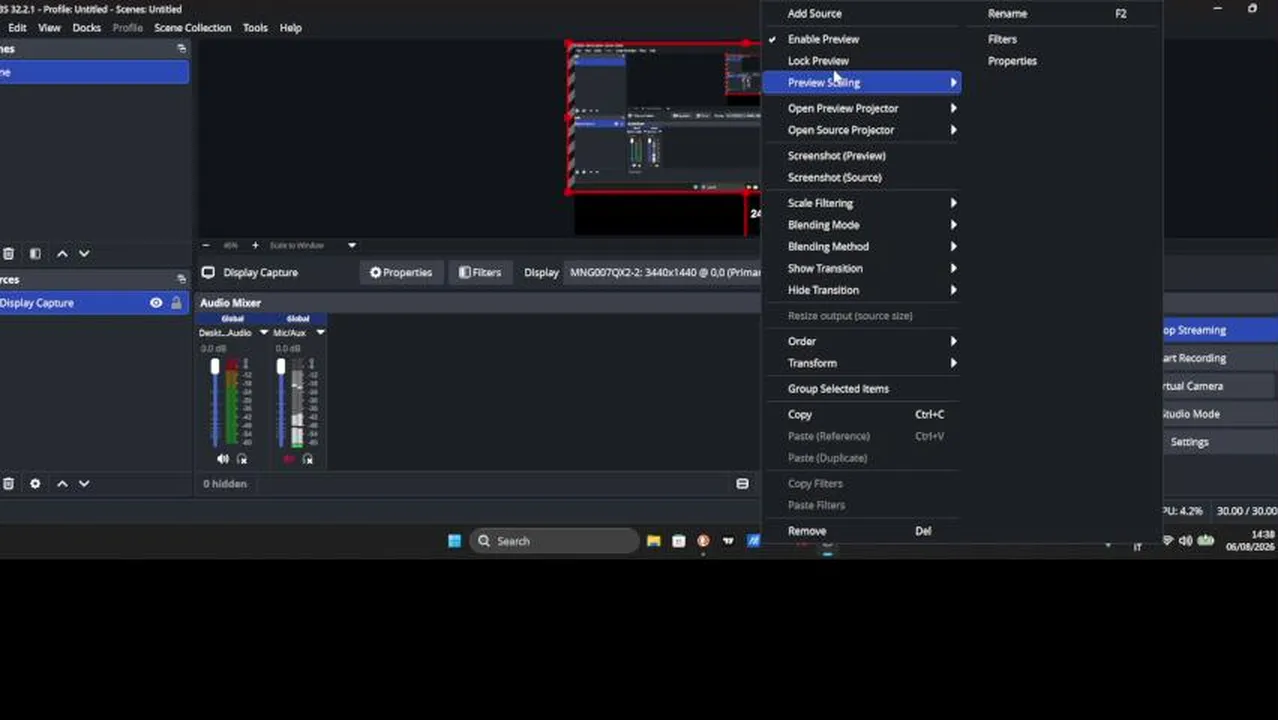
Task: Expand Transform submenu
Action: (x=861, y=363)
